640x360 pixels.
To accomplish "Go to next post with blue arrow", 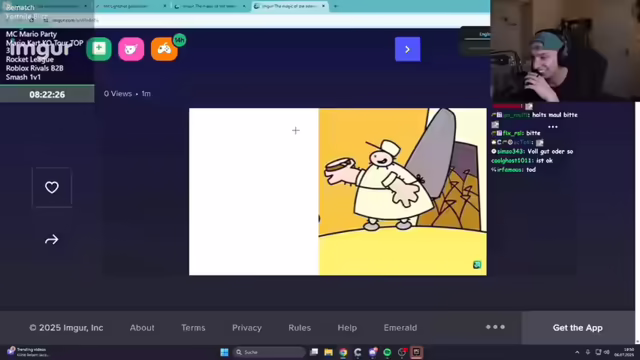I will point(407,49).
